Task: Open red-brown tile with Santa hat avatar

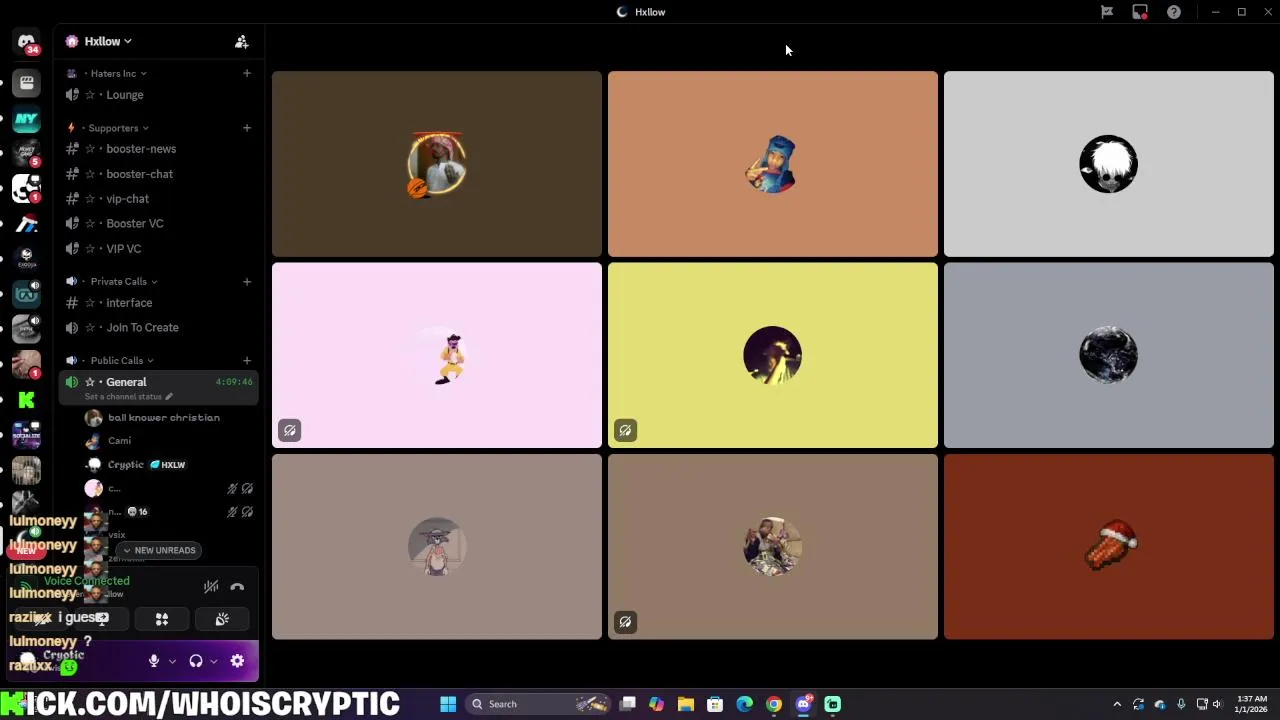Action: [1109, 547]
